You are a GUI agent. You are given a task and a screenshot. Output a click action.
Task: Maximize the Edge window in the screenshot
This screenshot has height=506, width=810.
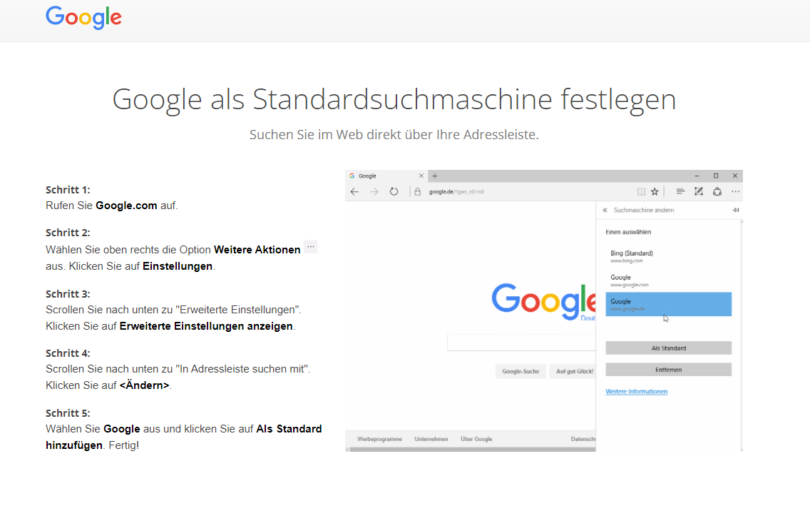716,176
